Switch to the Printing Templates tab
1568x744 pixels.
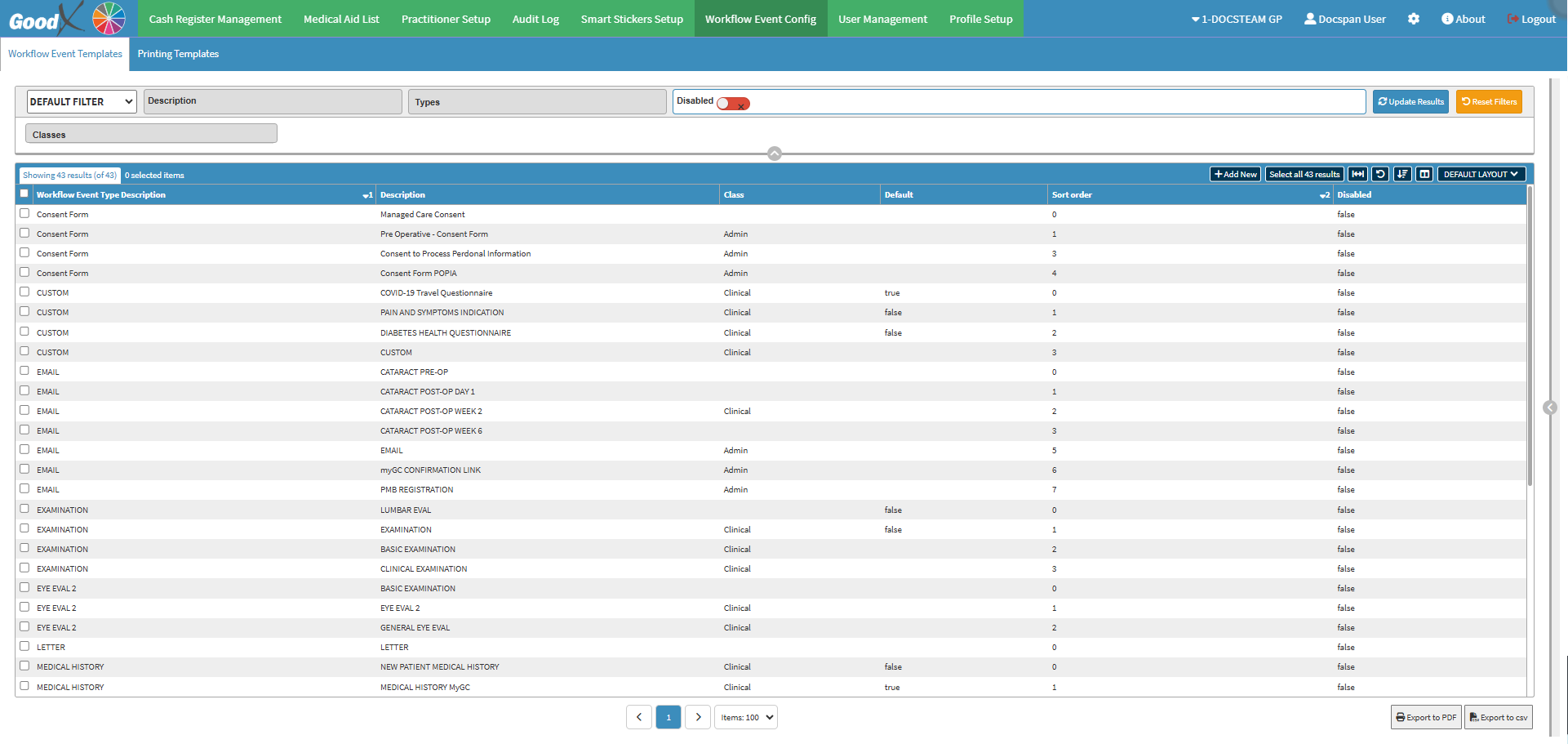click(x=178, y=54)
